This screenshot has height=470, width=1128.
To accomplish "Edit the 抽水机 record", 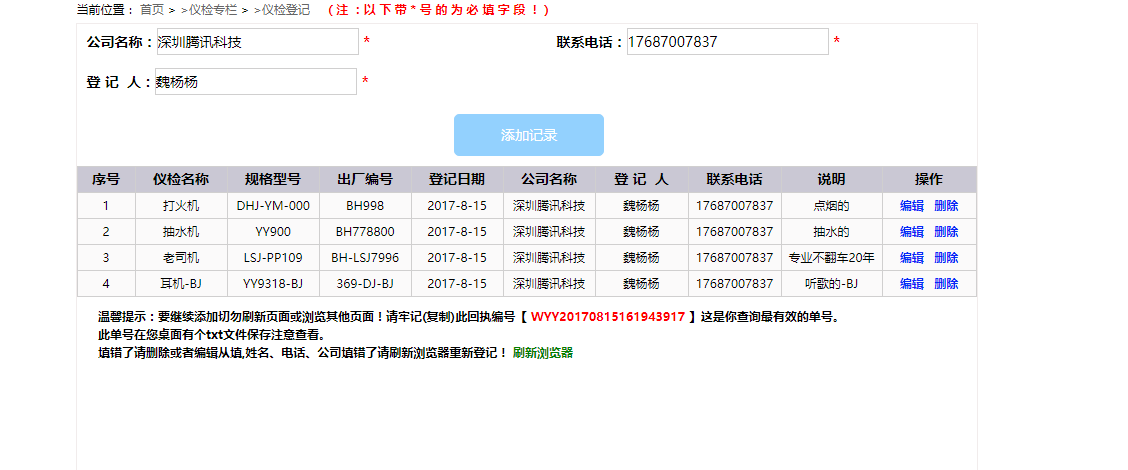I will 911,232.
